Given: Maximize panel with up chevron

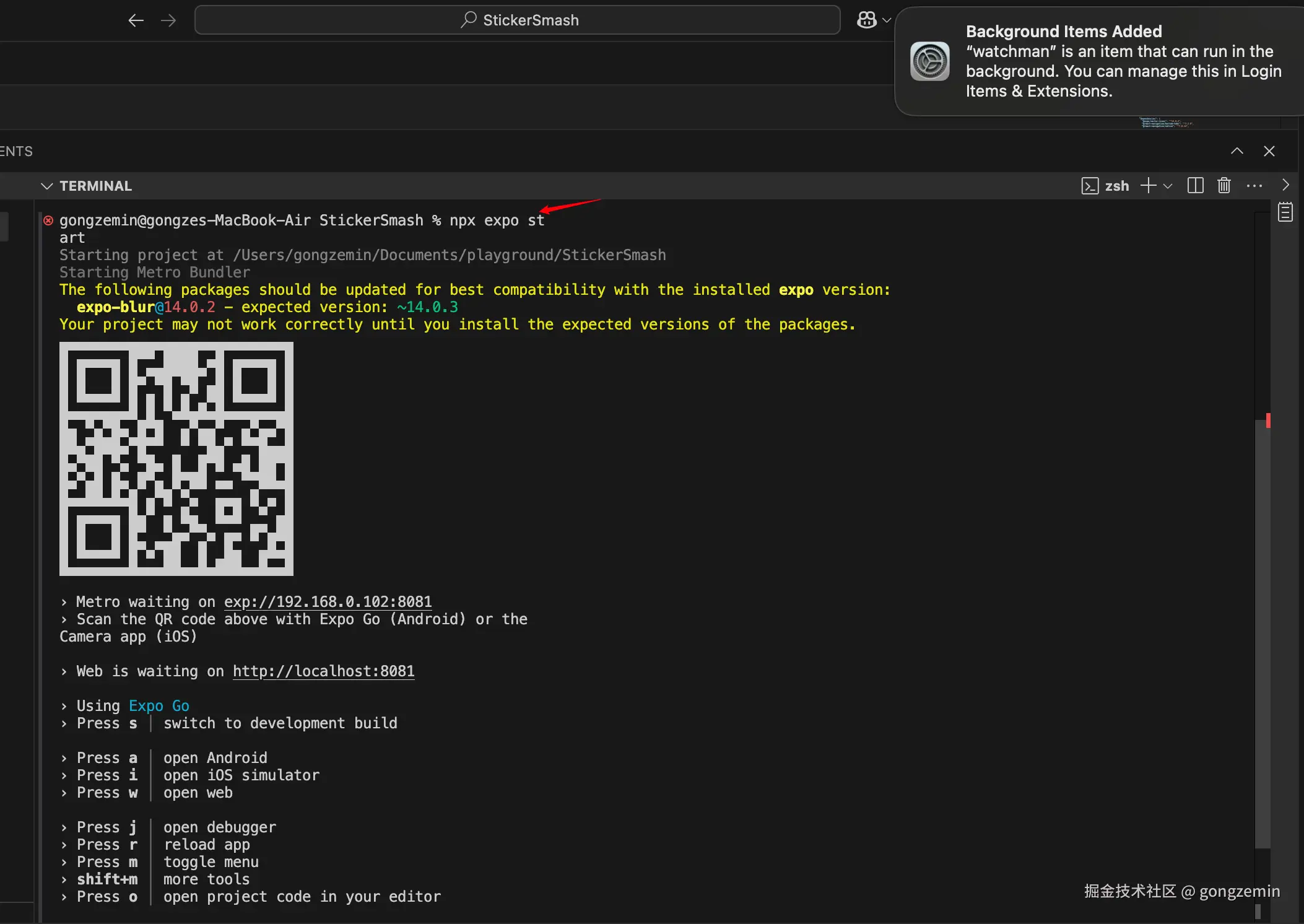Looking at the screenshot, I should [x=1237, y=151].
